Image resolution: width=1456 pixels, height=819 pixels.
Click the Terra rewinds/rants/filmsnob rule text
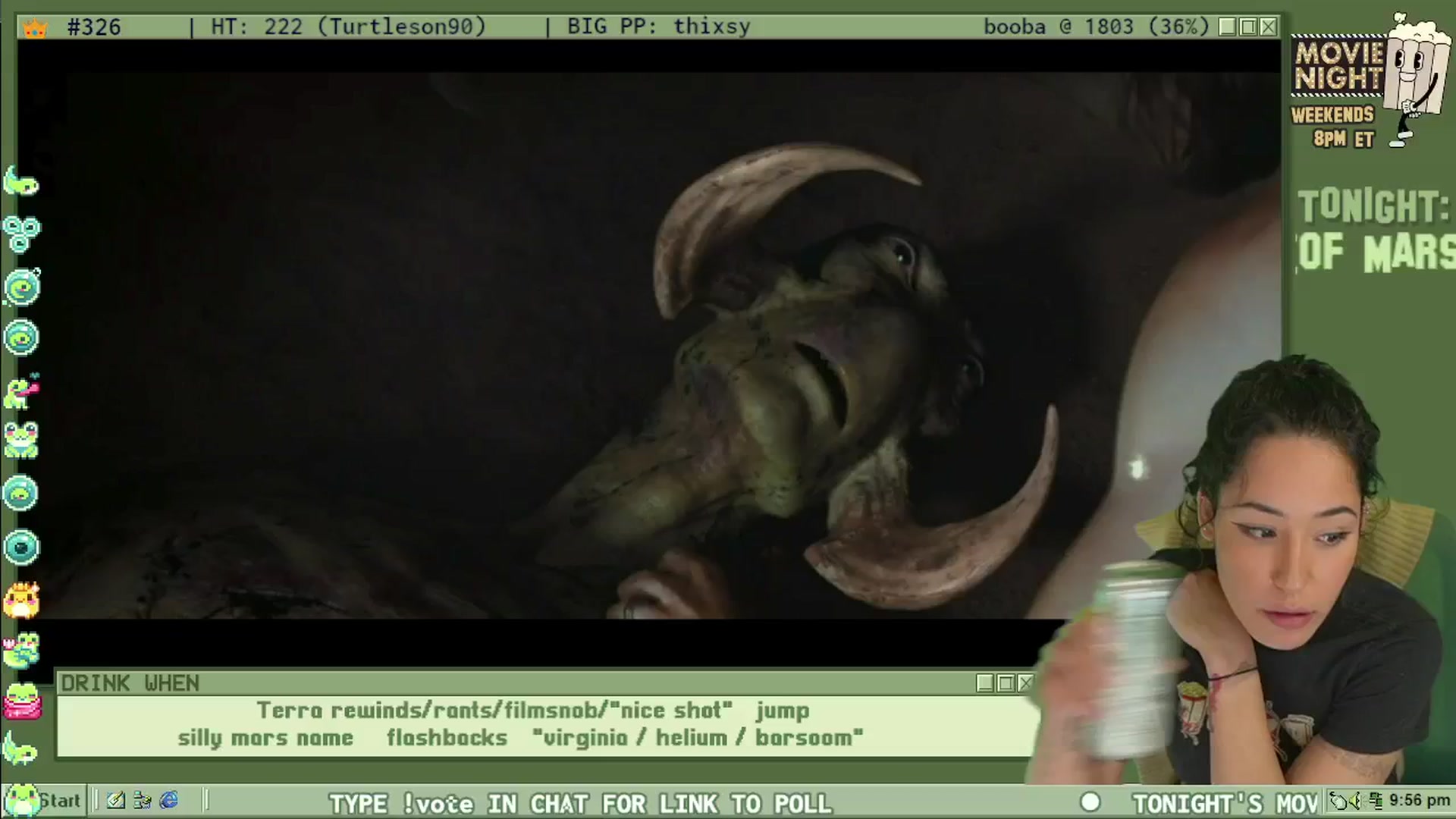[x=494, y=711]
